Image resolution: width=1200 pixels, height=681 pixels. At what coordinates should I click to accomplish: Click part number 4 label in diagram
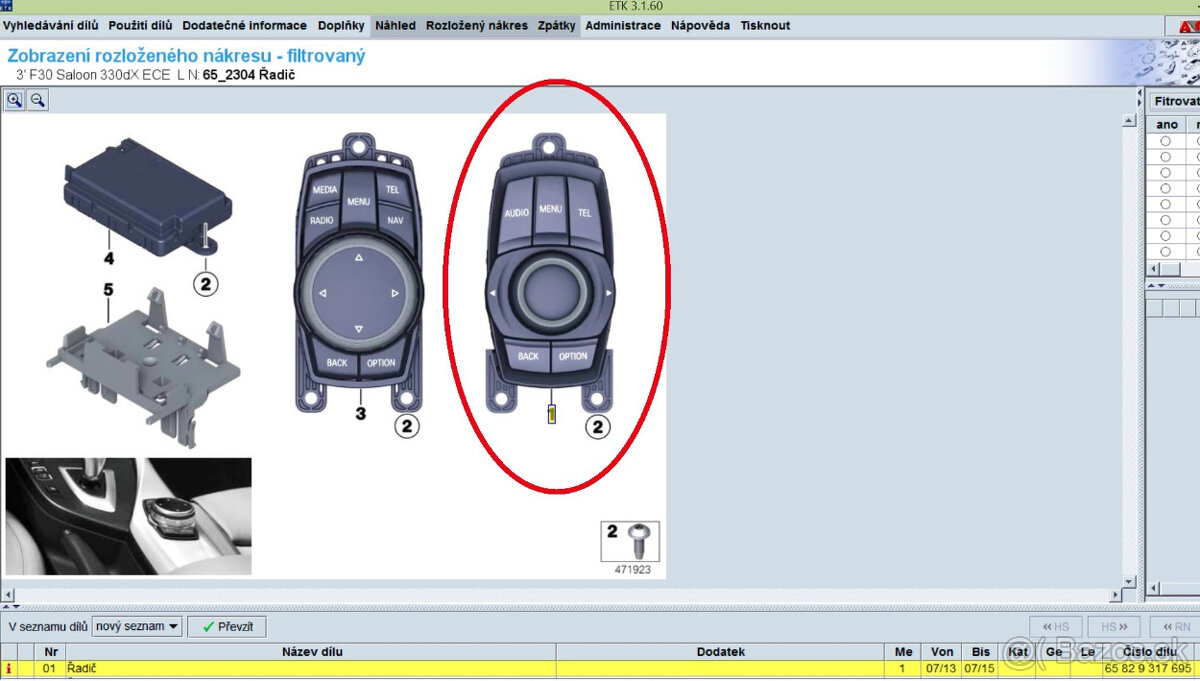[109, 259]
